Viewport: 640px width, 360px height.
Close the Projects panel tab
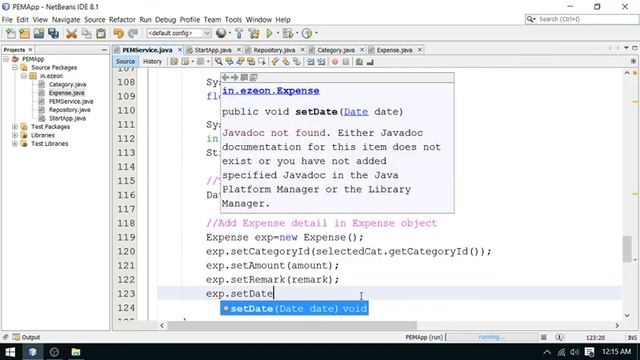[x=30, y=50]
